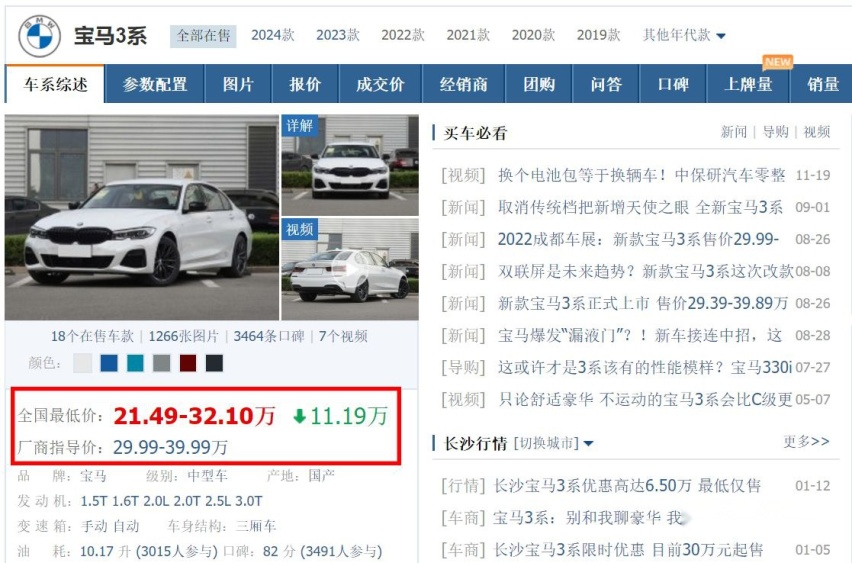Click the BMW logo icon
The width and height of the screenshot is (852, 563).
point(39,36)
